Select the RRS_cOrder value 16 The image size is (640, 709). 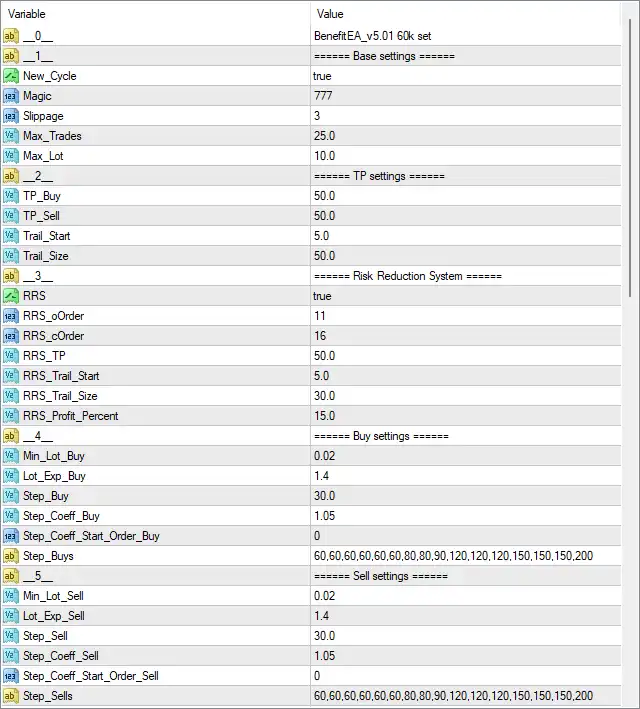click(320, 336)
